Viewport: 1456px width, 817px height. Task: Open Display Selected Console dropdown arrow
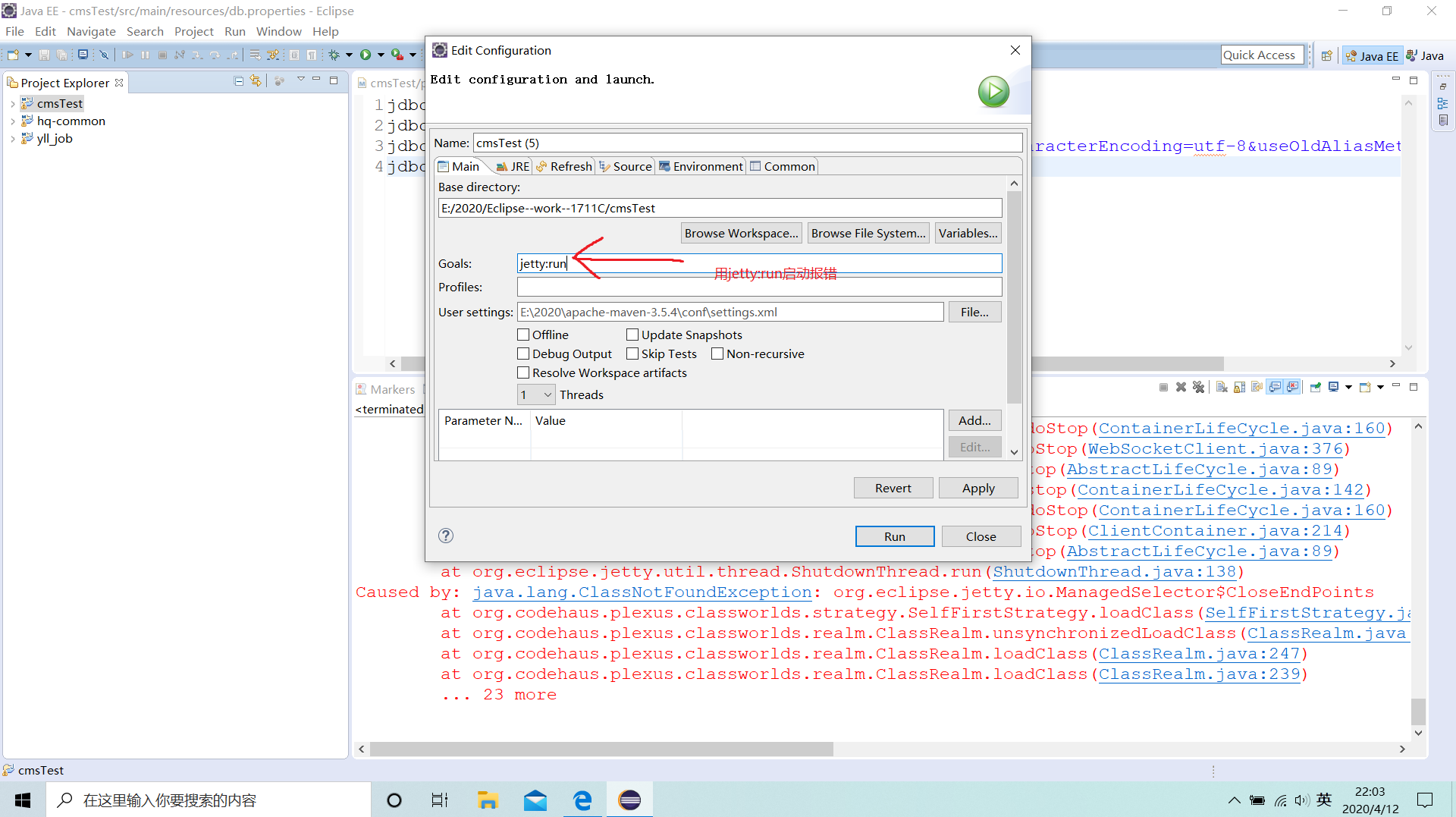point(1348,387)
